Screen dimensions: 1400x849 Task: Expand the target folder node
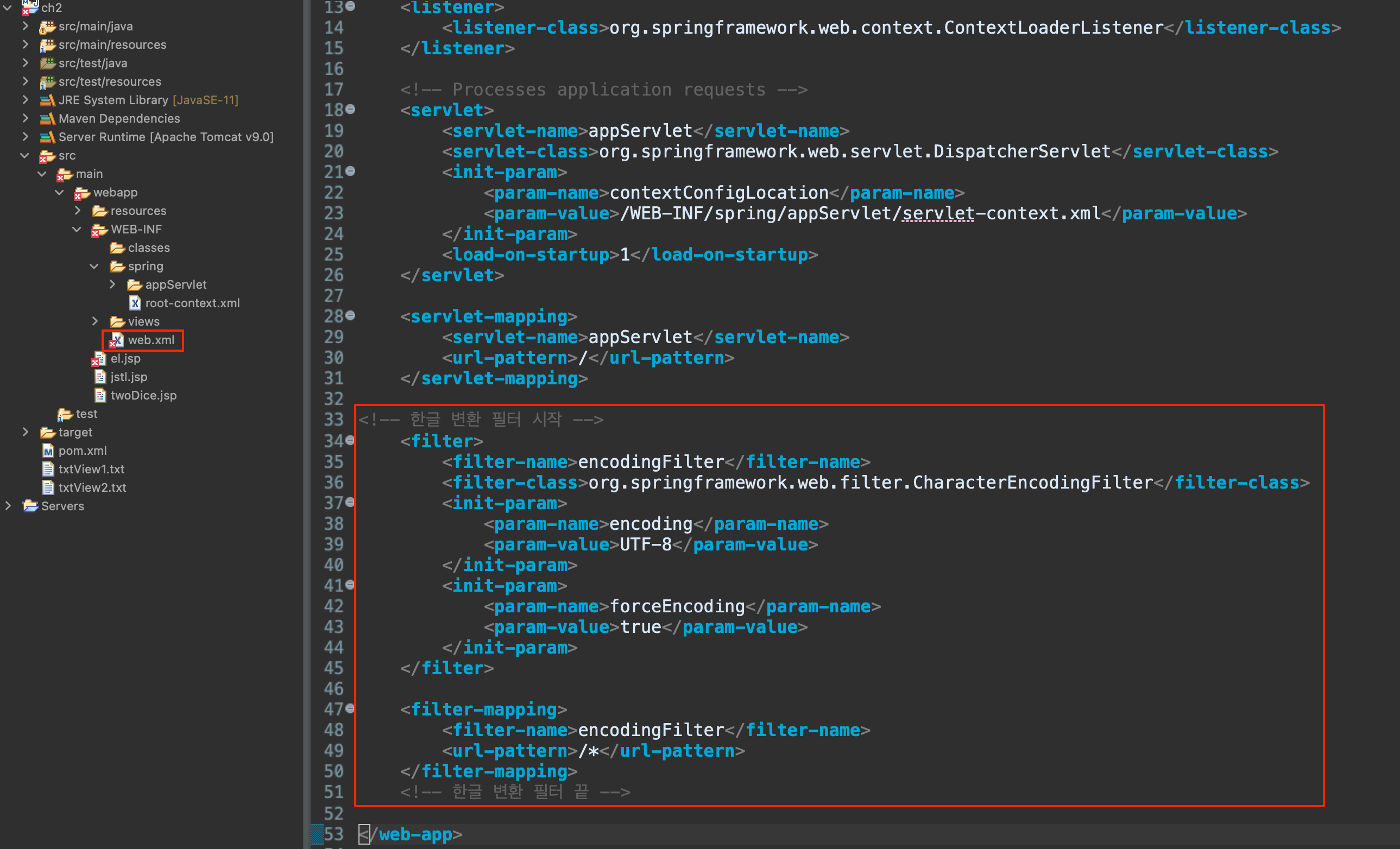(x=25, y=432)
